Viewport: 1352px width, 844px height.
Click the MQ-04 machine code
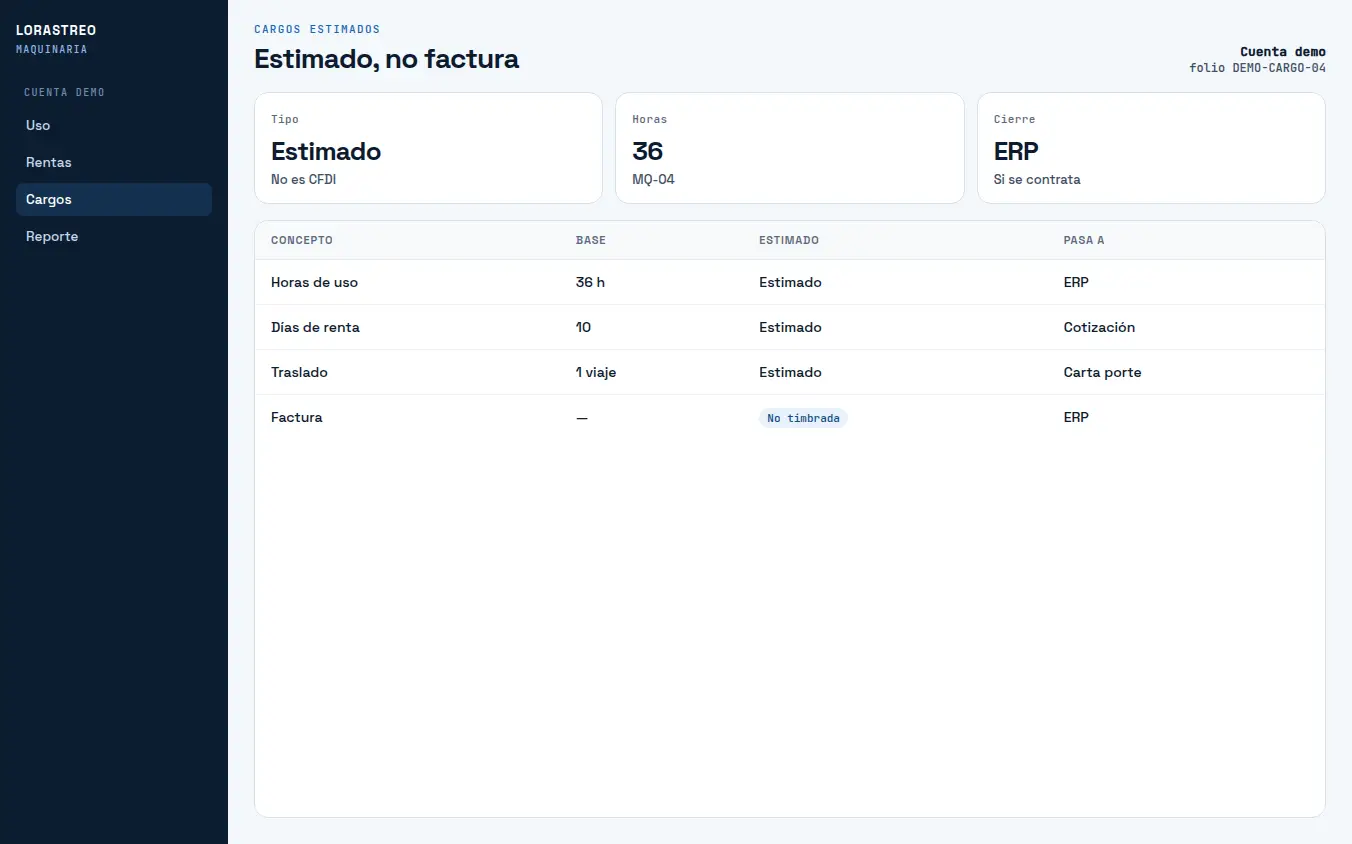(655, 180)
